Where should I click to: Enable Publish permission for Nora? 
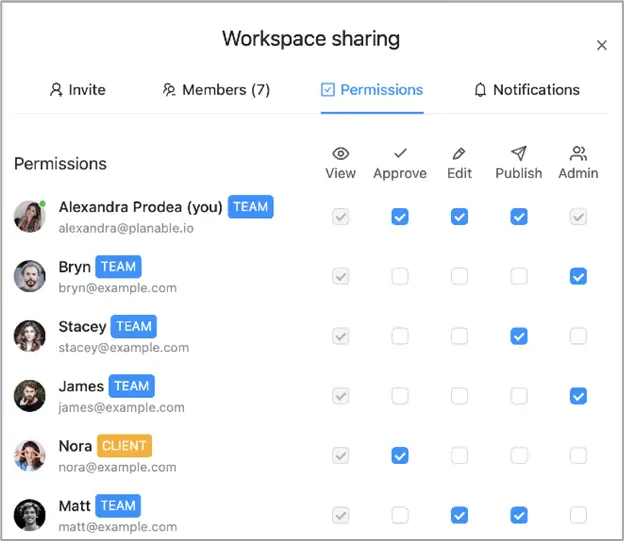[x=519, y=455]
